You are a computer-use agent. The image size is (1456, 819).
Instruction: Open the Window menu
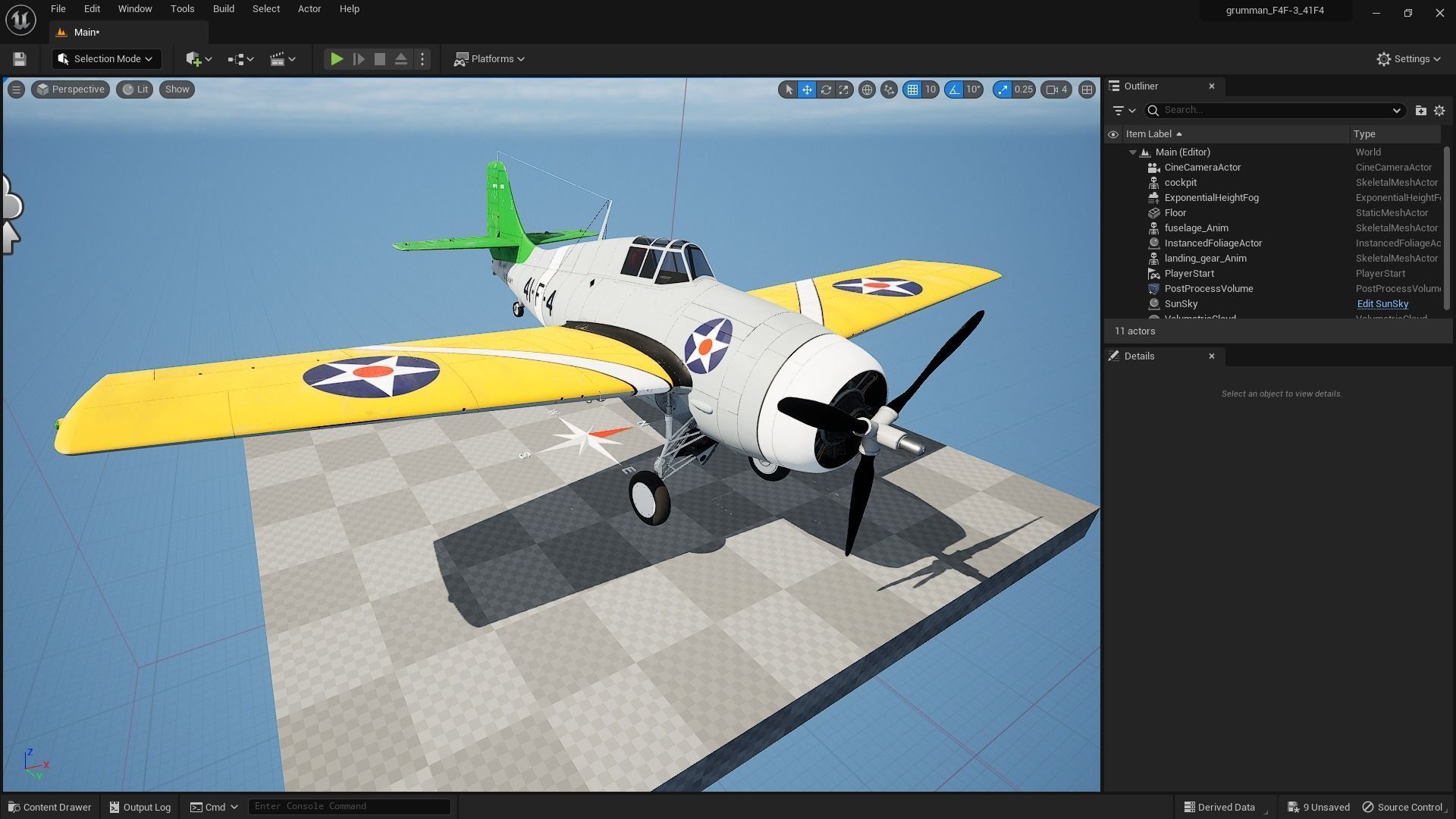135,9
